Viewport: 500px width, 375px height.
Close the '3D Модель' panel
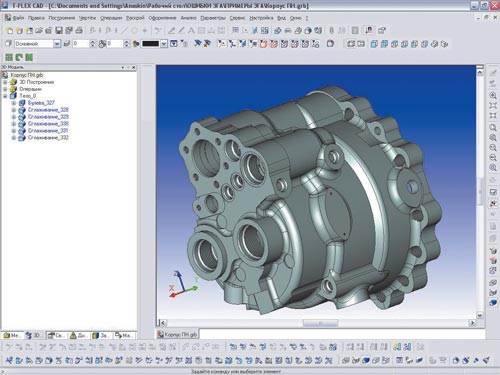[x=134, y=67]
